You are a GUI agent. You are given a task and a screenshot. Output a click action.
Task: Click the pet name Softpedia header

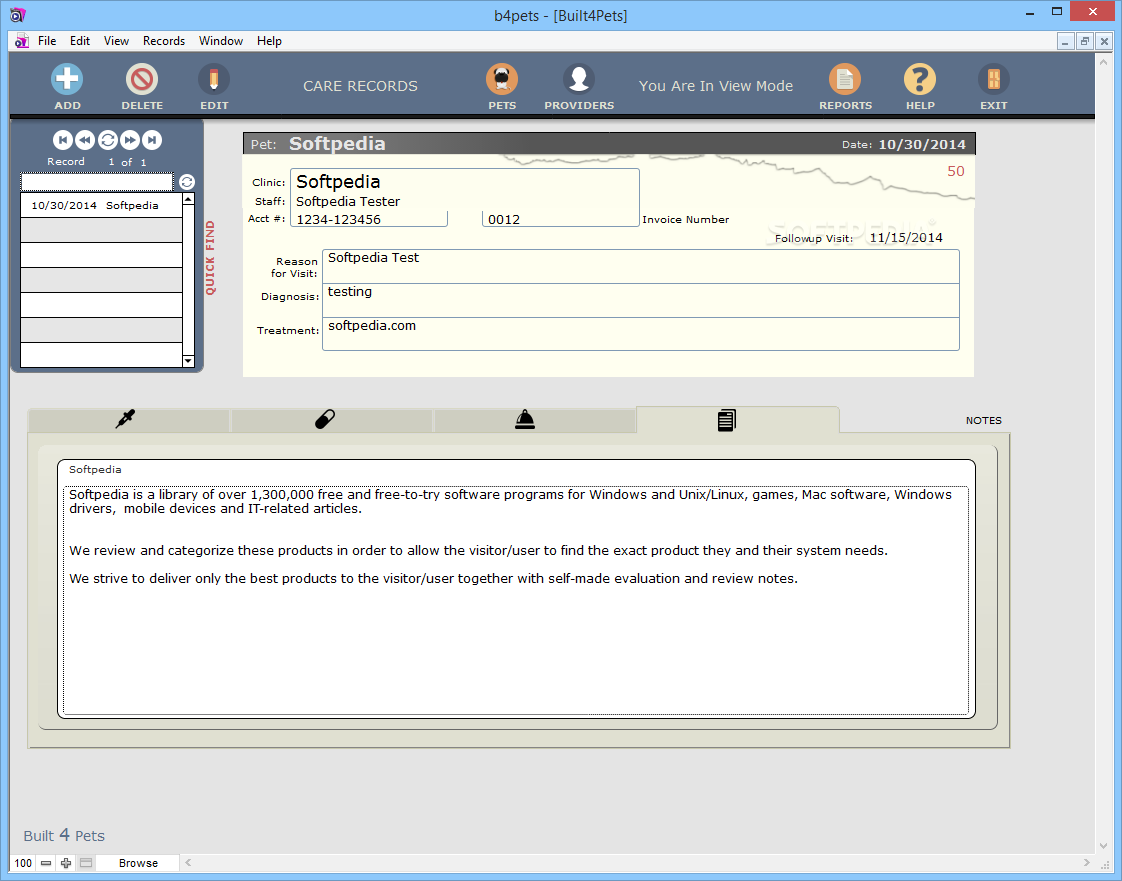[x=337, y=144]
